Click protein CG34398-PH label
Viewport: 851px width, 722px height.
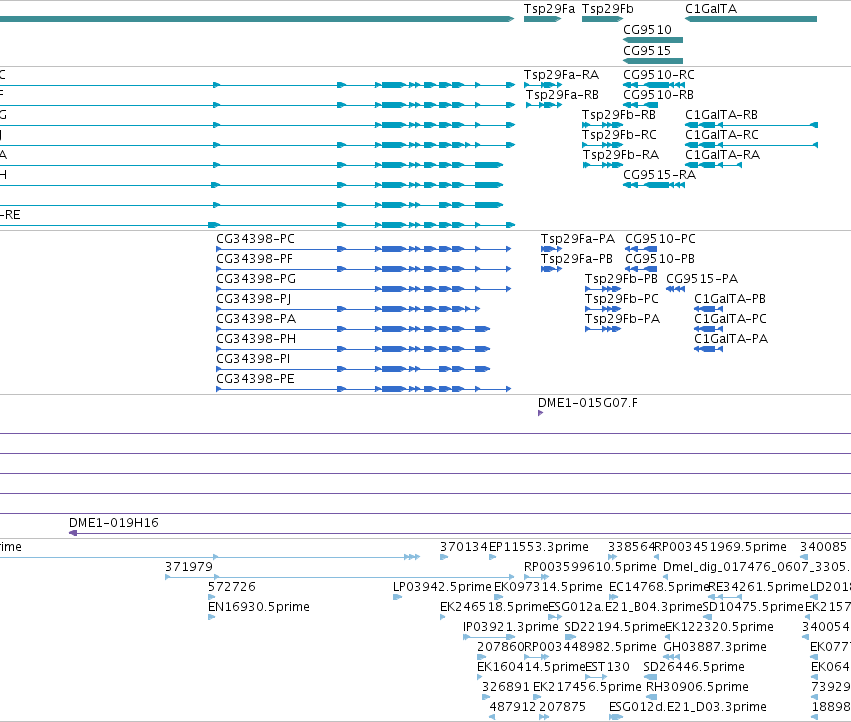pyautogui.click(x=256, y=339)
